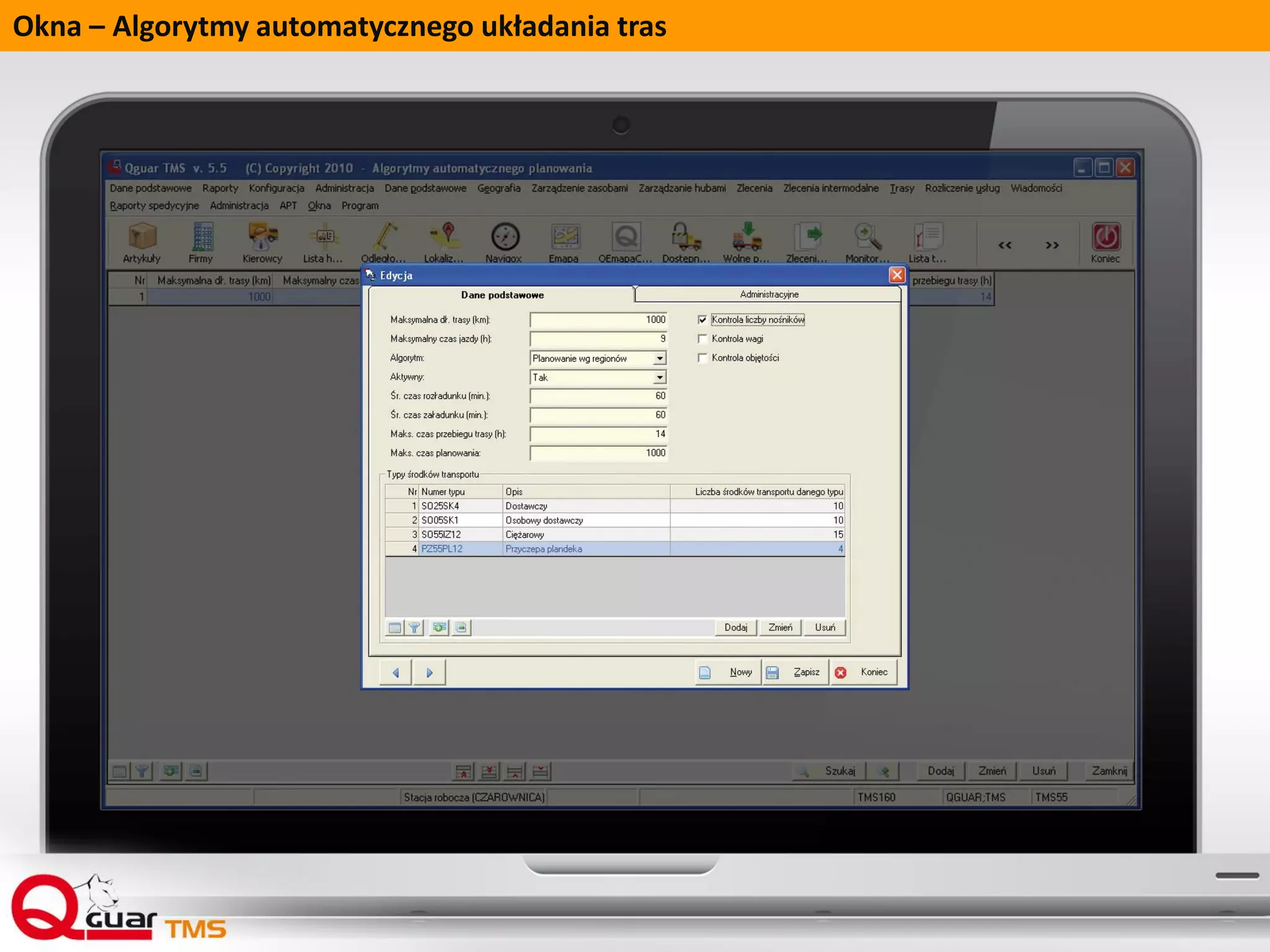The image size is (1270, 952).
Task: Open the Odległo... toolbar icon
Action: (x=384, y=242)
